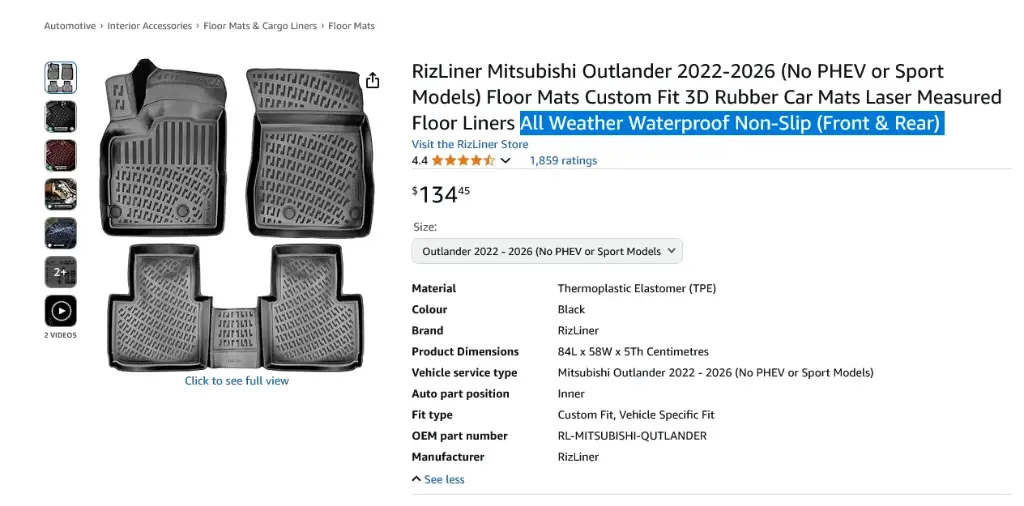This screenshot has height=506, width=1024.
Task: Open Interior Accessories breadcrumb
Action: pos(149,26)
